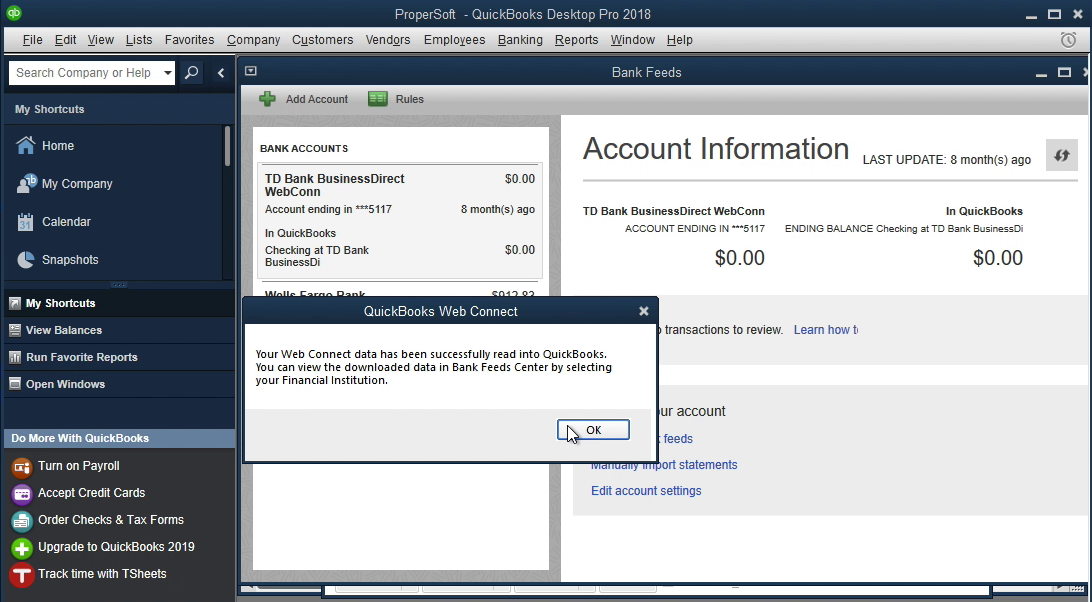
Task: Click Order Checks & Tax Forms
Action: 110,520
